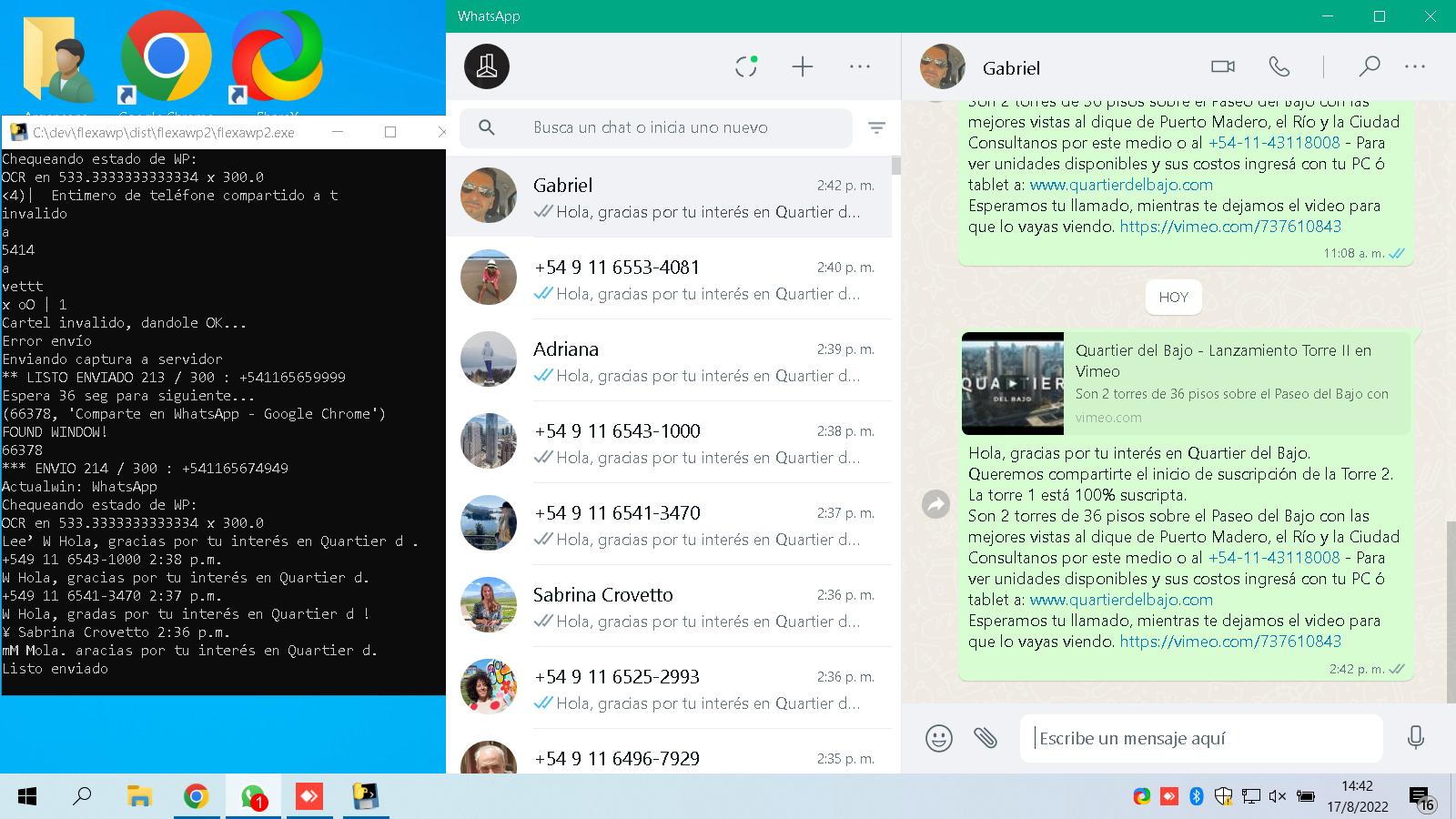
Task: Search messages in Gabriel conversation
Action: tap(1369, 66)
